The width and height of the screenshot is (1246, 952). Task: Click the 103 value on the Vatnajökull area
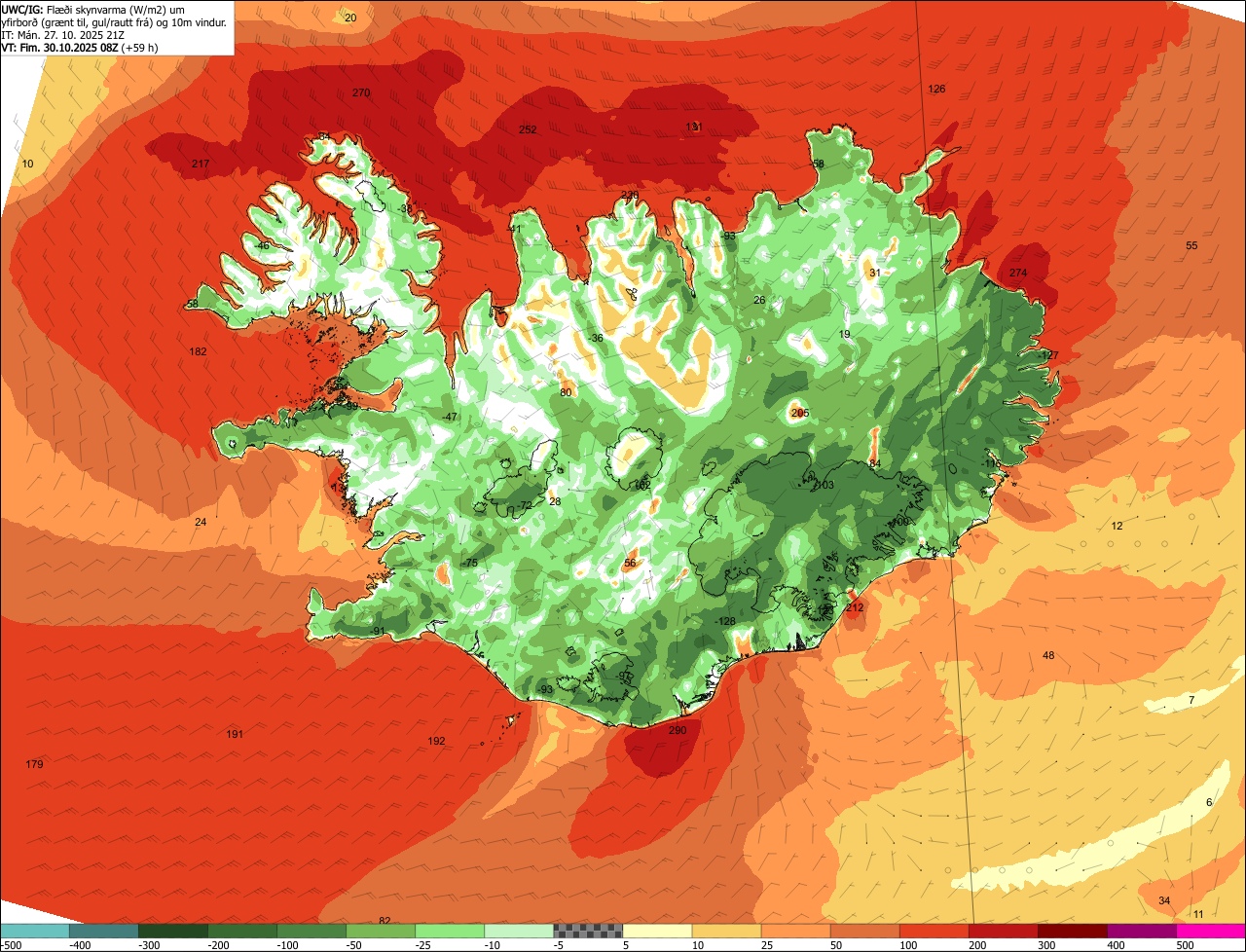click(825, 485)
